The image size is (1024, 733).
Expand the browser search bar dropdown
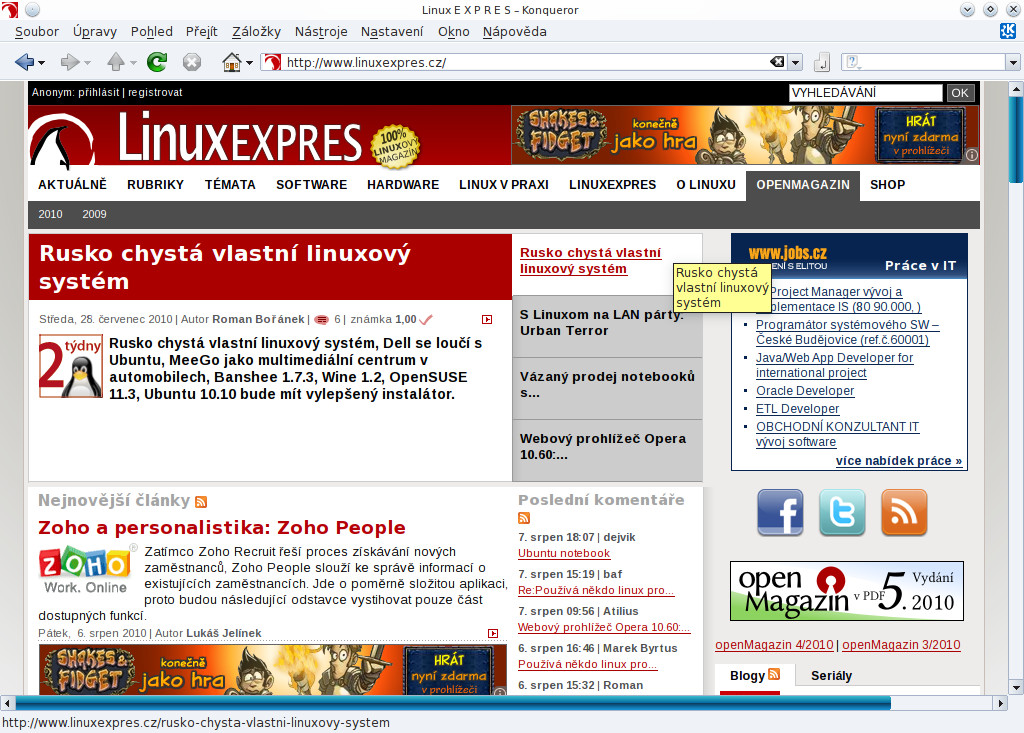pyautogui.click(x=1013, y=62)
